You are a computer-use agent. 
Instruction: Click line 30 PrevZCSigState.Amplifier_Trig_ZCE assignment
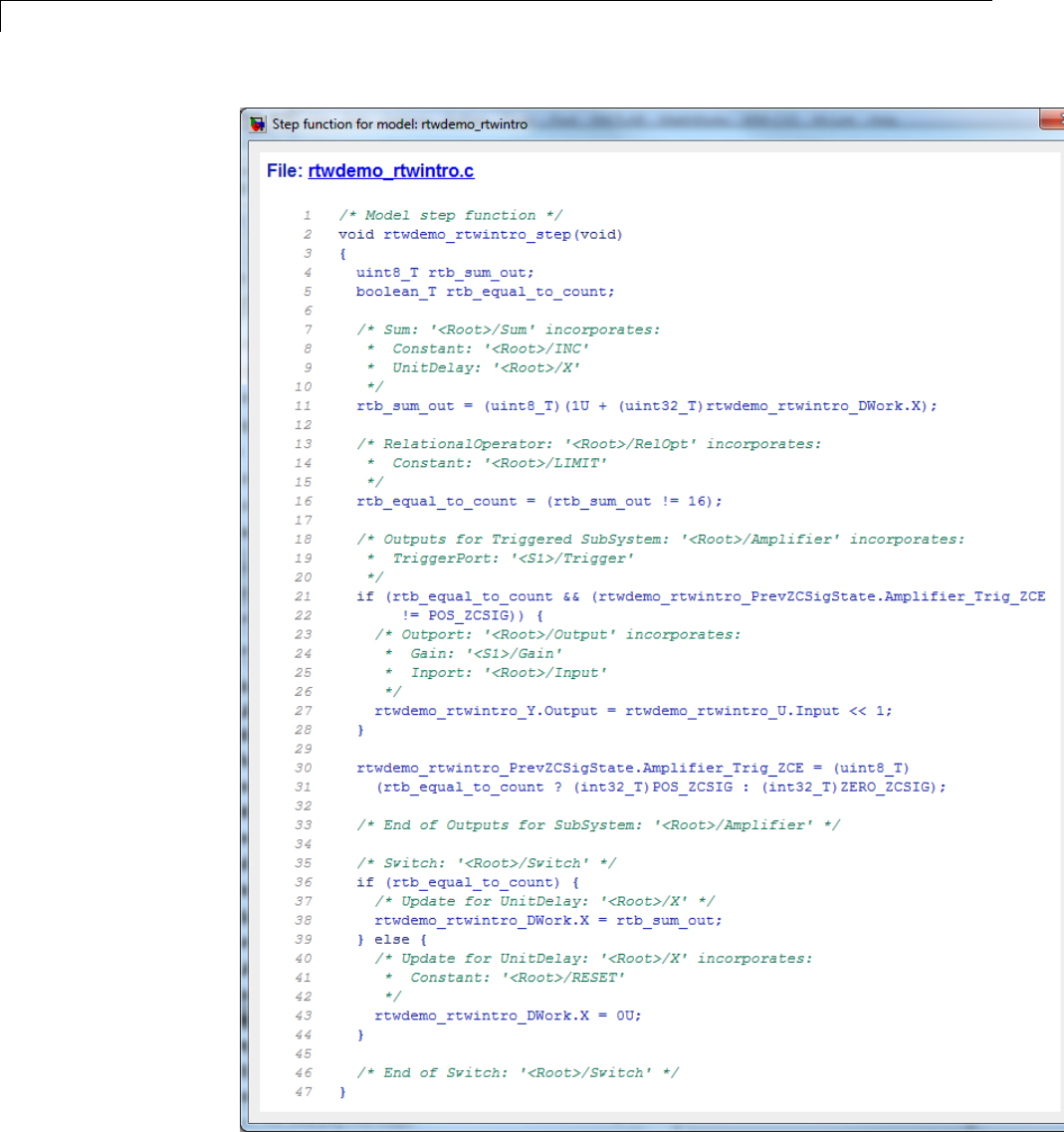[632, 769]
